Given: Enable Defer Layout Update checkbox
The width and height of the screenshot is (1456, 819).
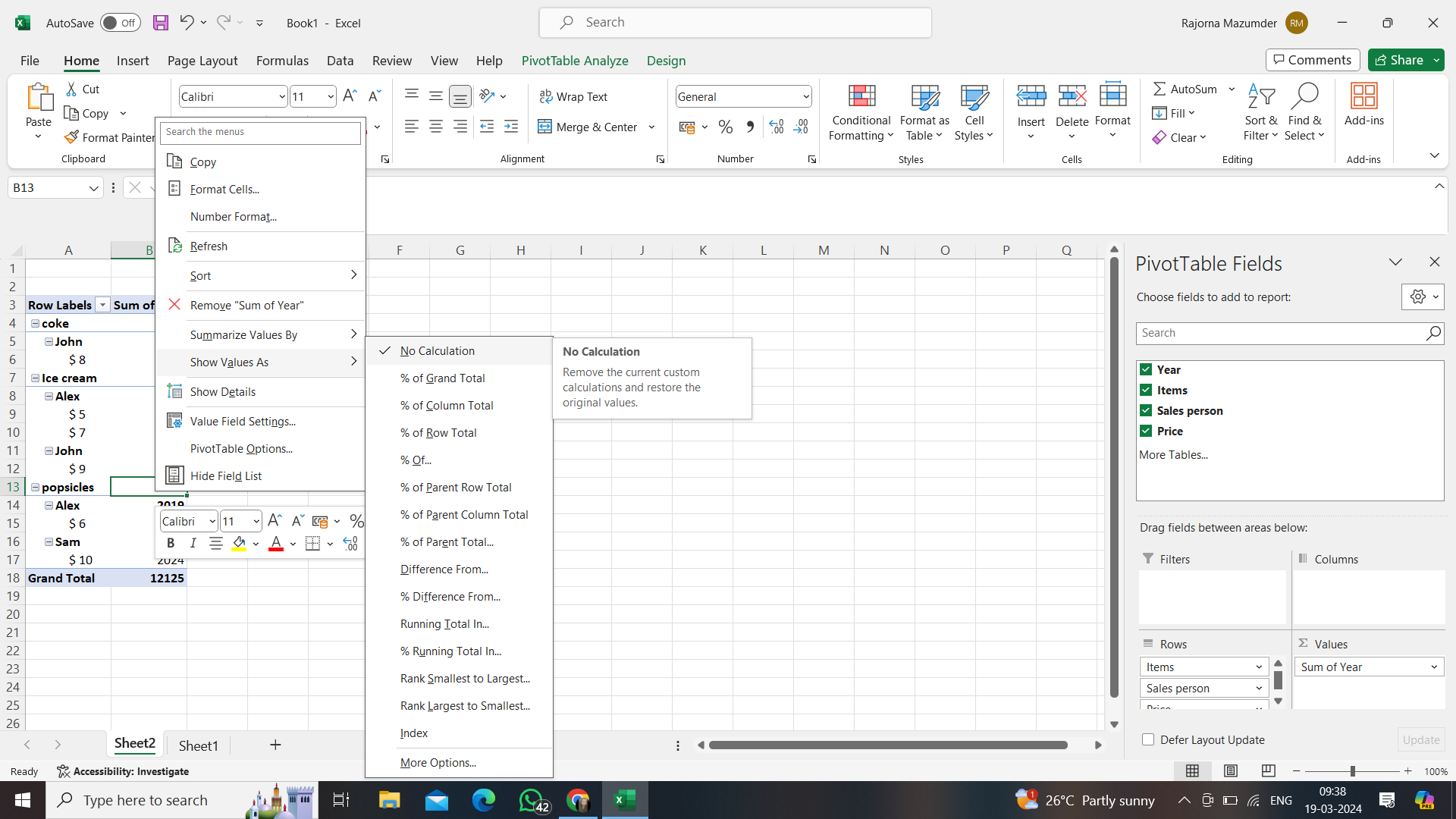Looking at the screenshot, I should point(1148,739).
